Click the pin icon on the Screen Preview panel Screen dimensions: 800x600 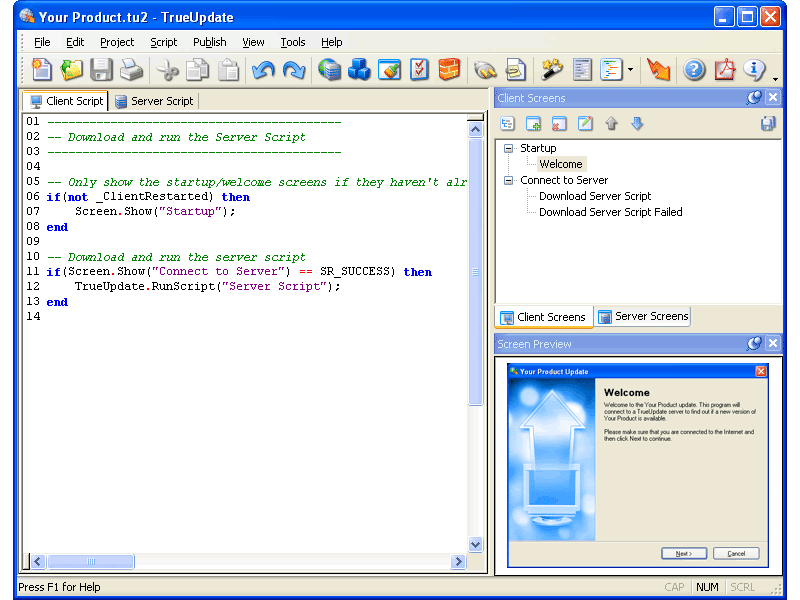(x=754, y=343)
